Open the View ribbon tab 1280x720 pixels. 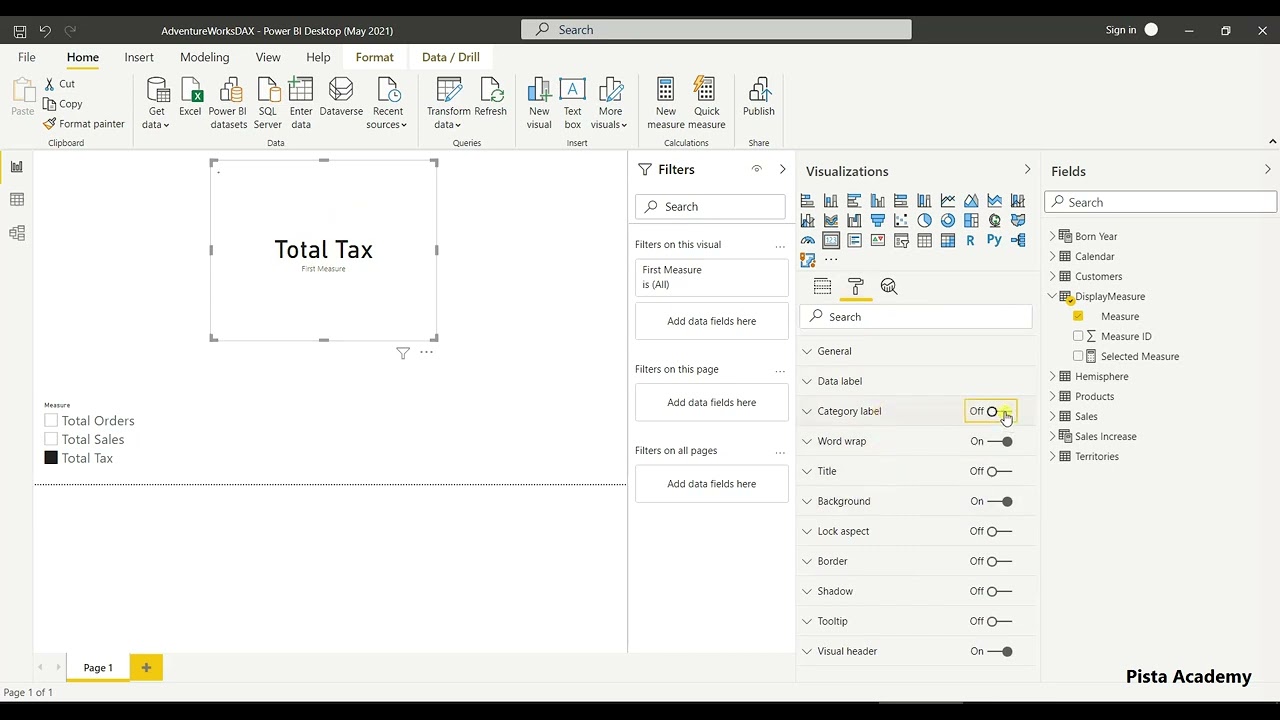[268, 57]
